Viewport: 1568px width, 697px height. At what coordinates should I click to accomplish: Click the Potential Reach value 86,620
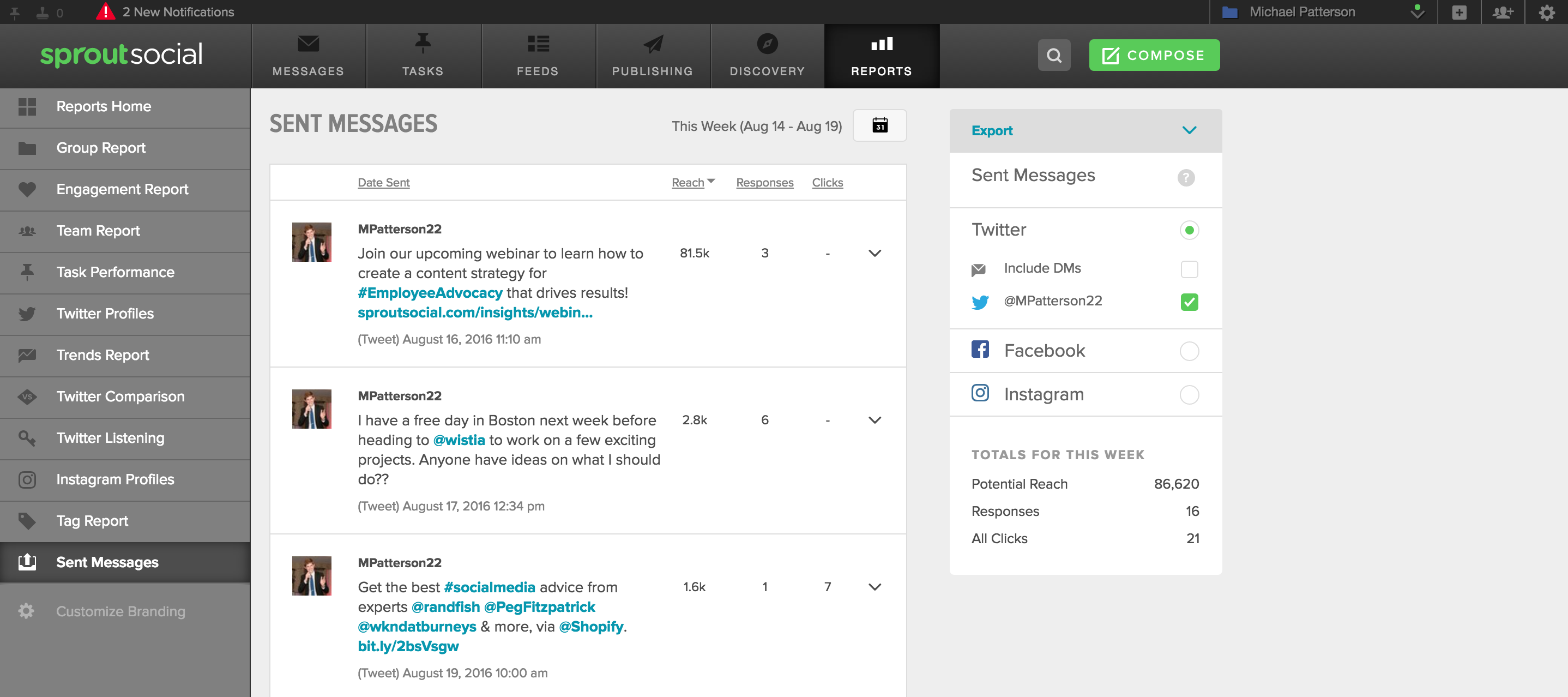coord(1176,484)
